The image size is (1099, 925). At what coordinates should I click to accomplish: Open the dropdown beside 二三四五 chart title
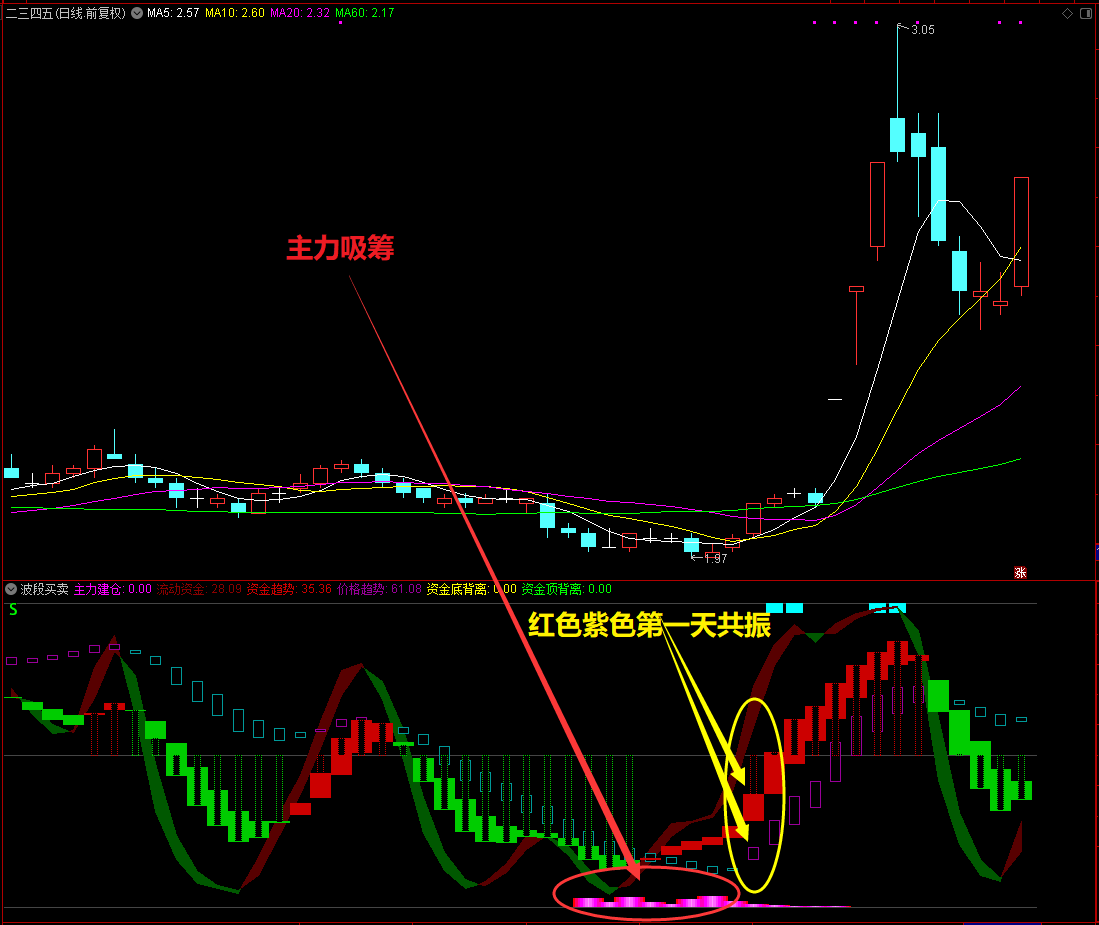137,13
